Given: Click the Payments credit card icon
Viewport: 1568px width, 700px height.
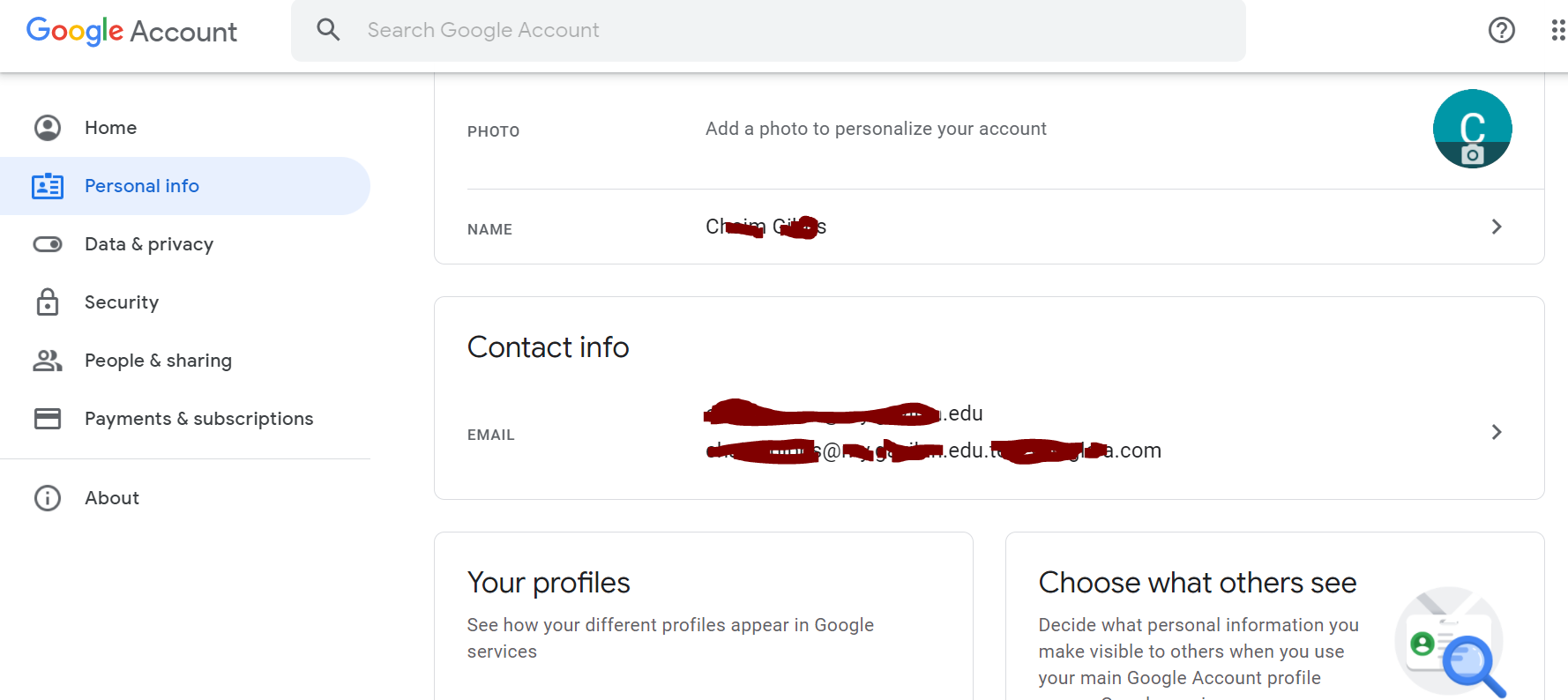Looking at the screenshot, I should pos(48,419).
